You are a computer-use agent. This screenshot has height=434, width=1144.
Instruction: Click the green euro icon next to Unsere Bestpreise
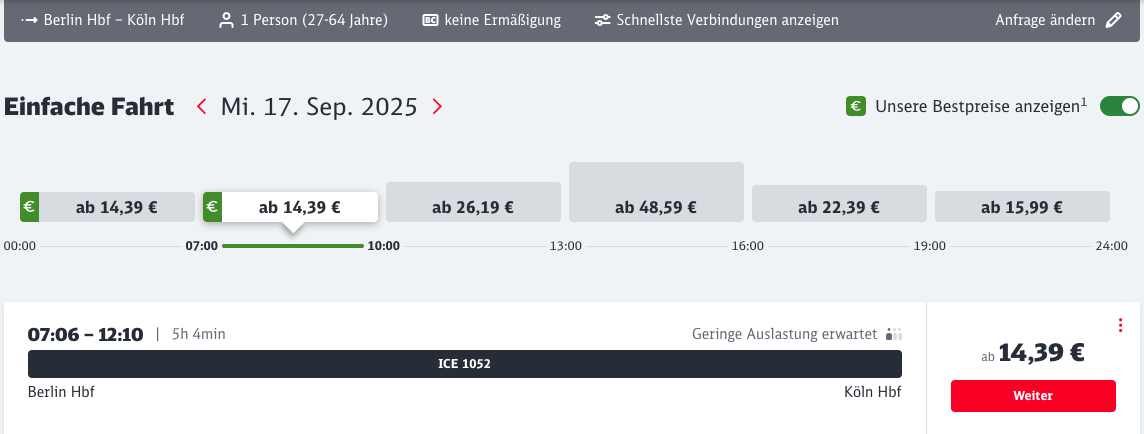pos(856,106)
